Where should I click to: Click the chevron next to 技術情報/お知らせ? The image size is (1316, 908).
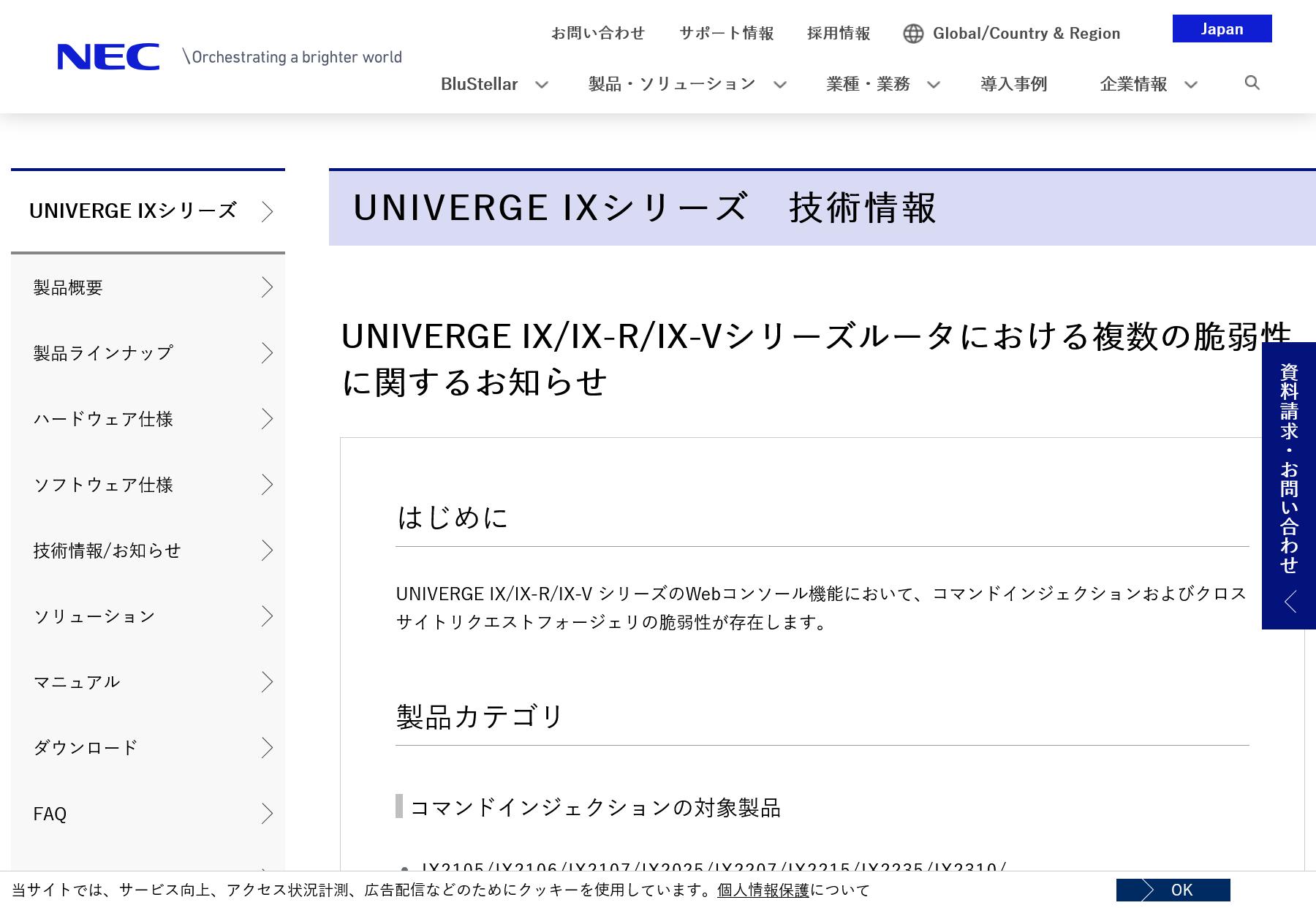coord(267,551)
